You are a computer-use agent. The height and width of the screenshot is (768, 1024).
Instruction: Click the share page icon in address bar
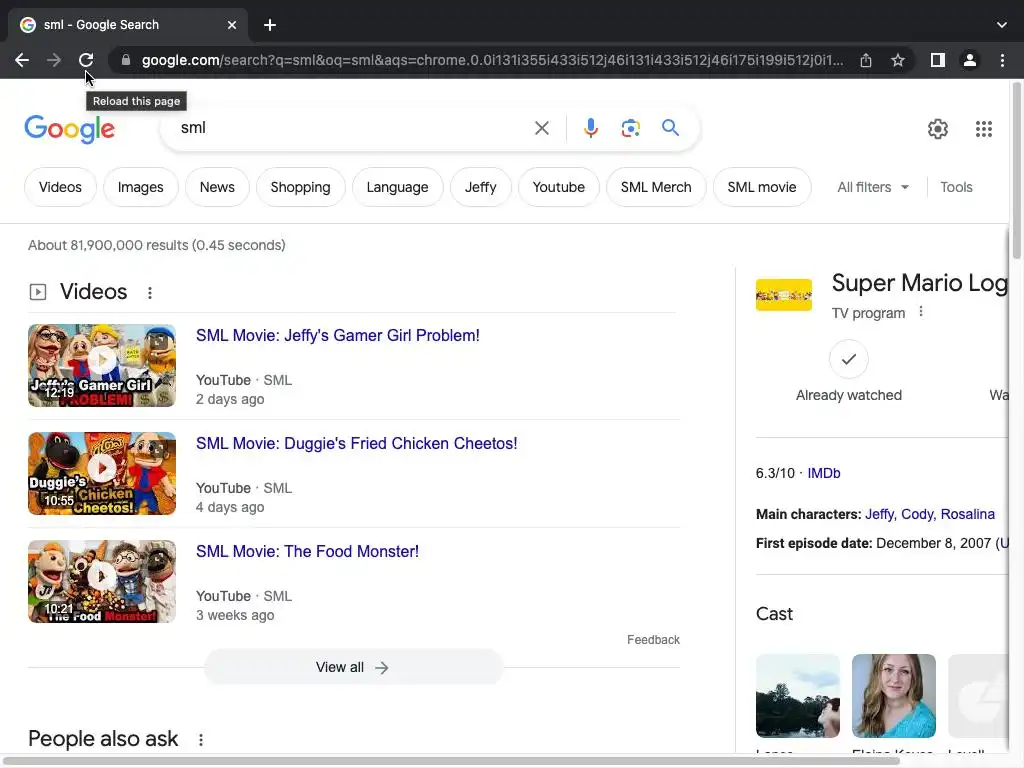click(866, 60)
